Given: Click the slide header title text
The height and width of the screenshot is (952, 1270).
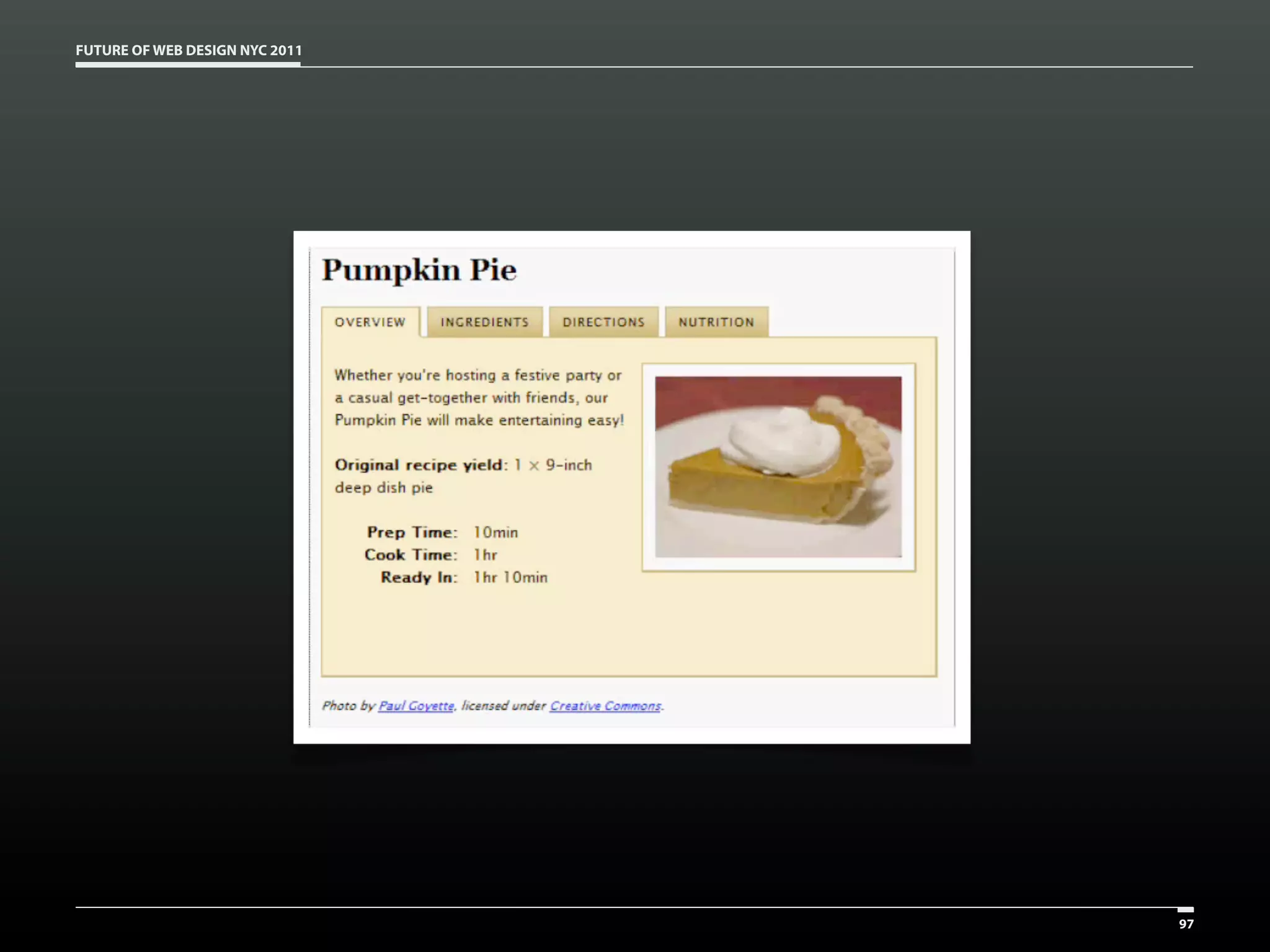Looking at the screenshot, I should [x=189, y=50].
